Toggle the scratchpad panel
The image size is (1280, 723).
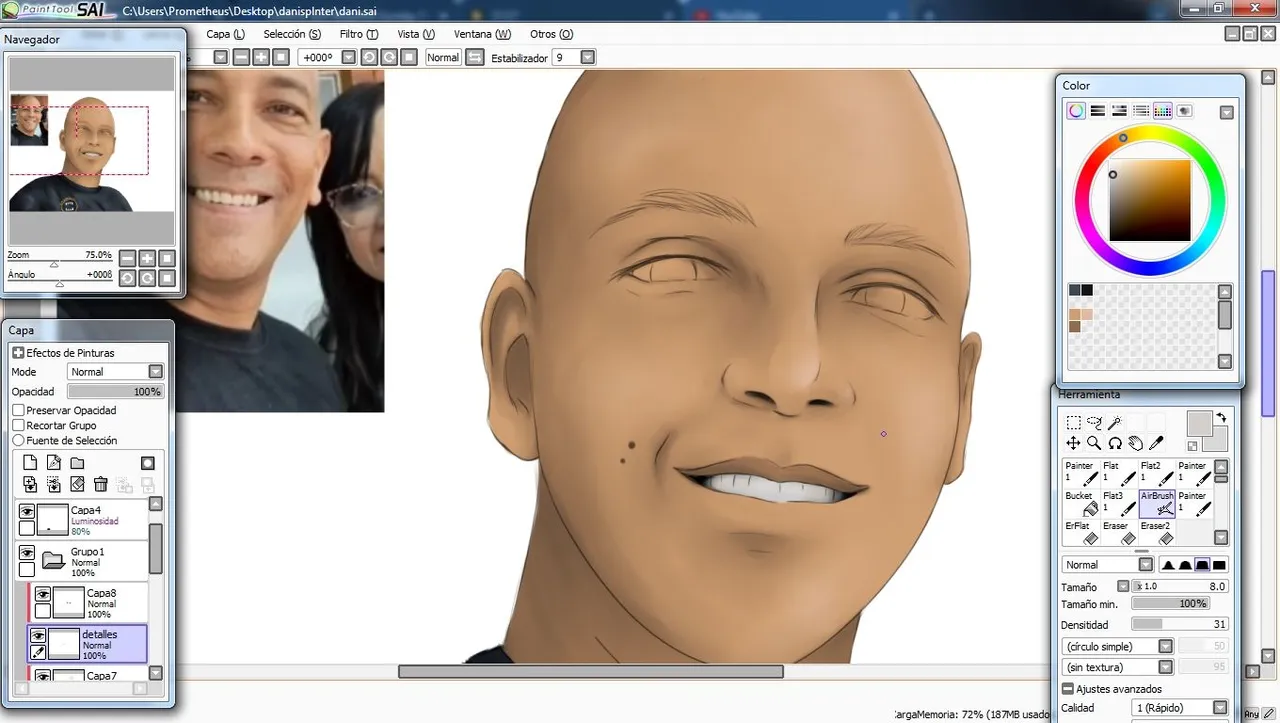click(x=1185, y=111)
